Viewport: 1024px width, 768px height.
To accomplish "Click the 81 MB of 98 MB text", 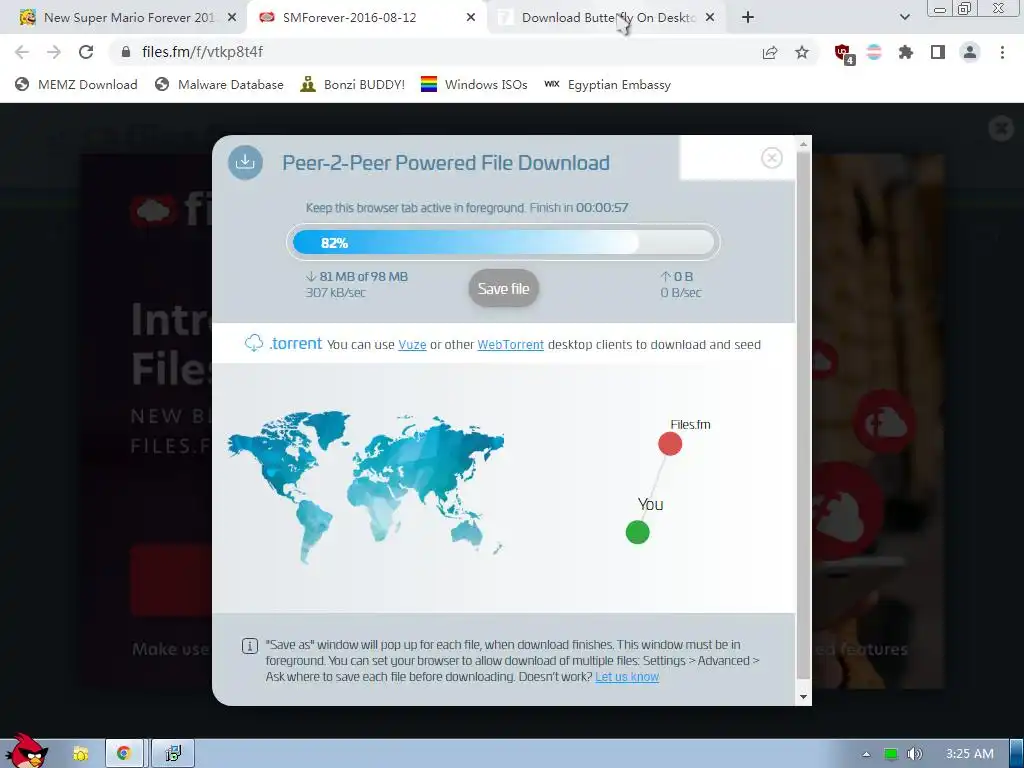I will (x=363, y=277).
